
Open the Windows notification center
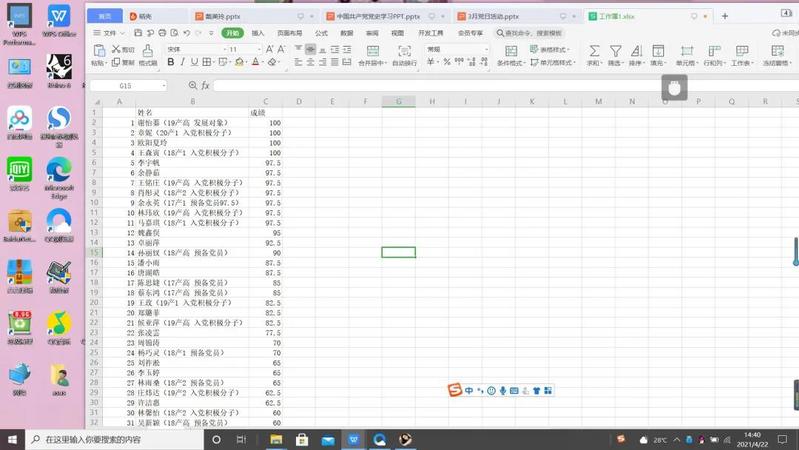point(783,439)
